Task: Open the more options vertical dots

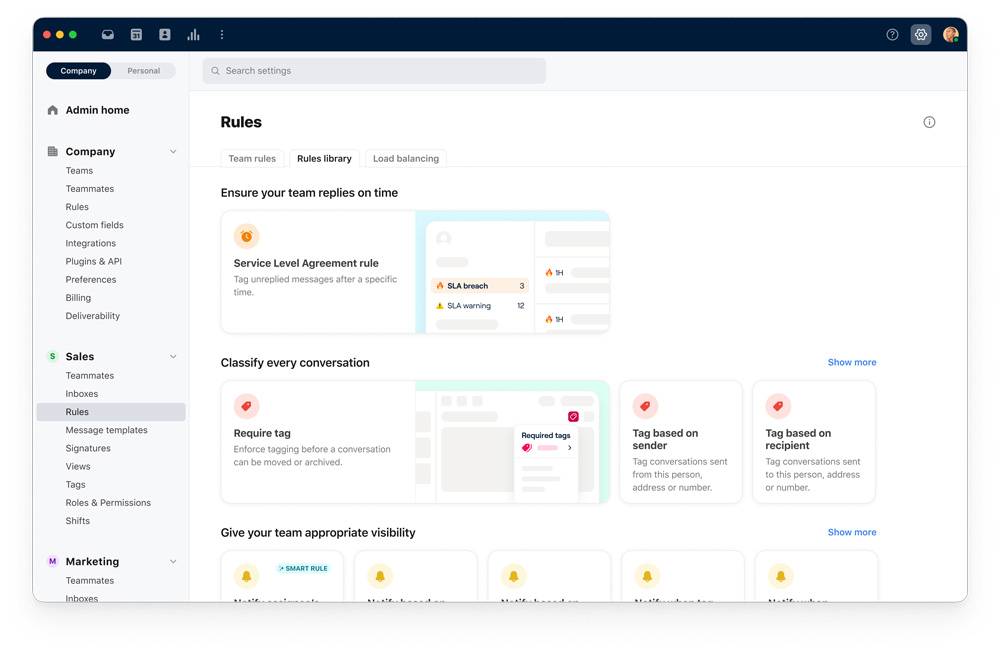Action: pos(222,34)
